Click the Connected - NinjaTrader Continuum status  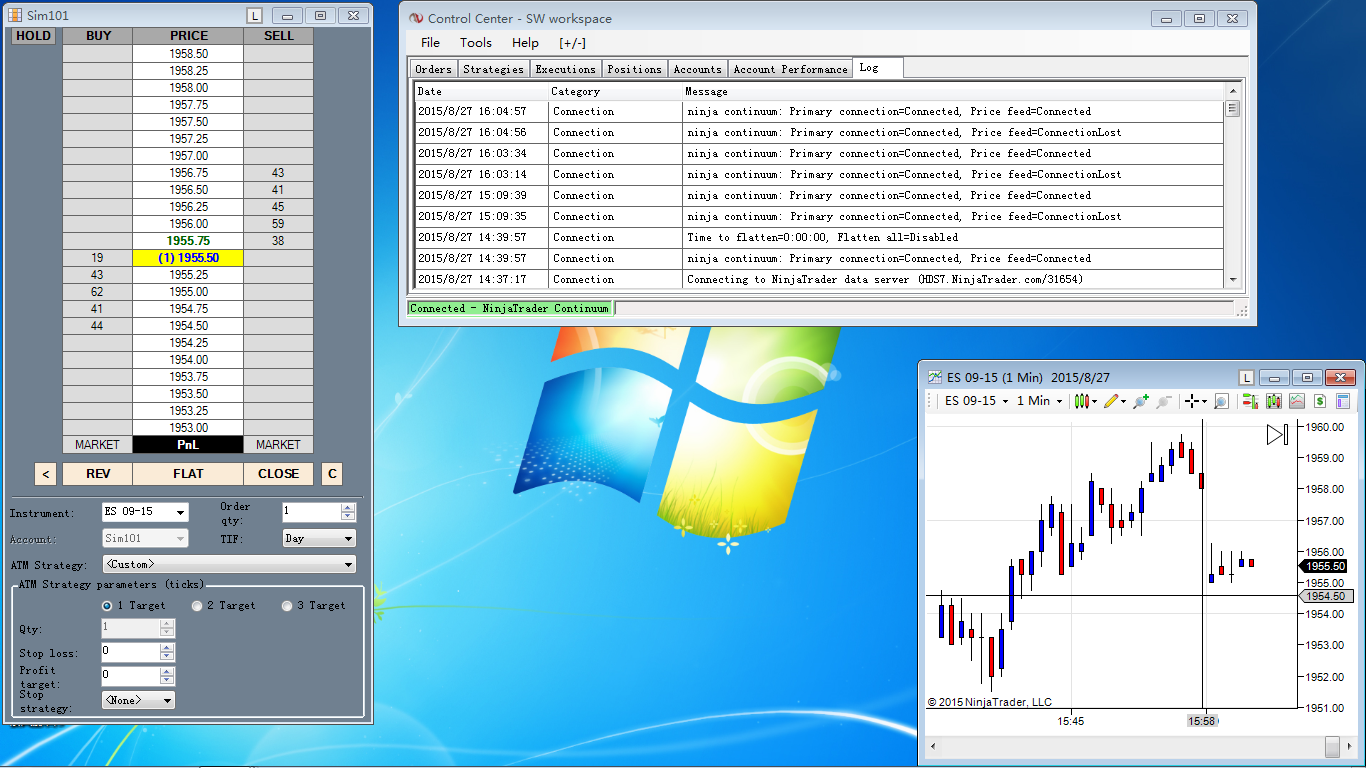click(x=510, y=308)
